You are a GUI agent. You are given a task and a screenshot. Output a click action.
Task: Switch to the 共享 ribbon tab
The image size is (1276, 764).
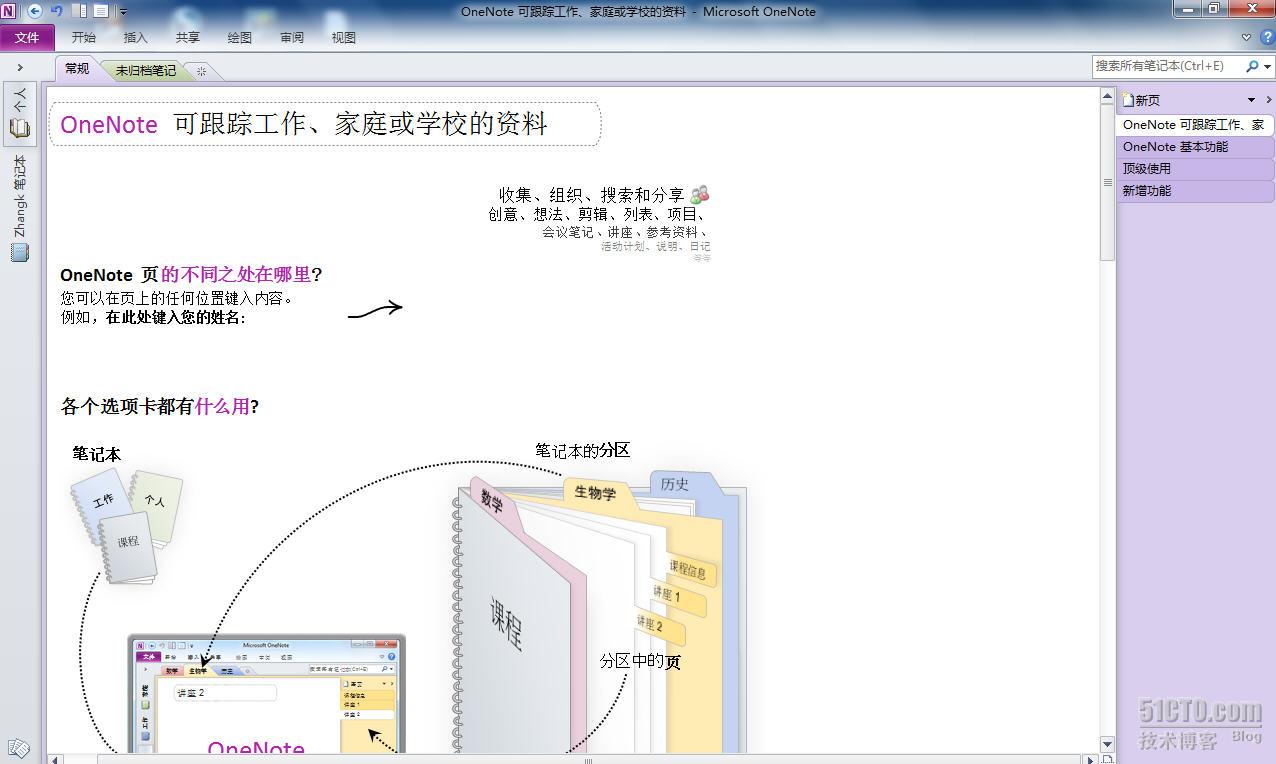pyautogui.click(x=187, y=37)
